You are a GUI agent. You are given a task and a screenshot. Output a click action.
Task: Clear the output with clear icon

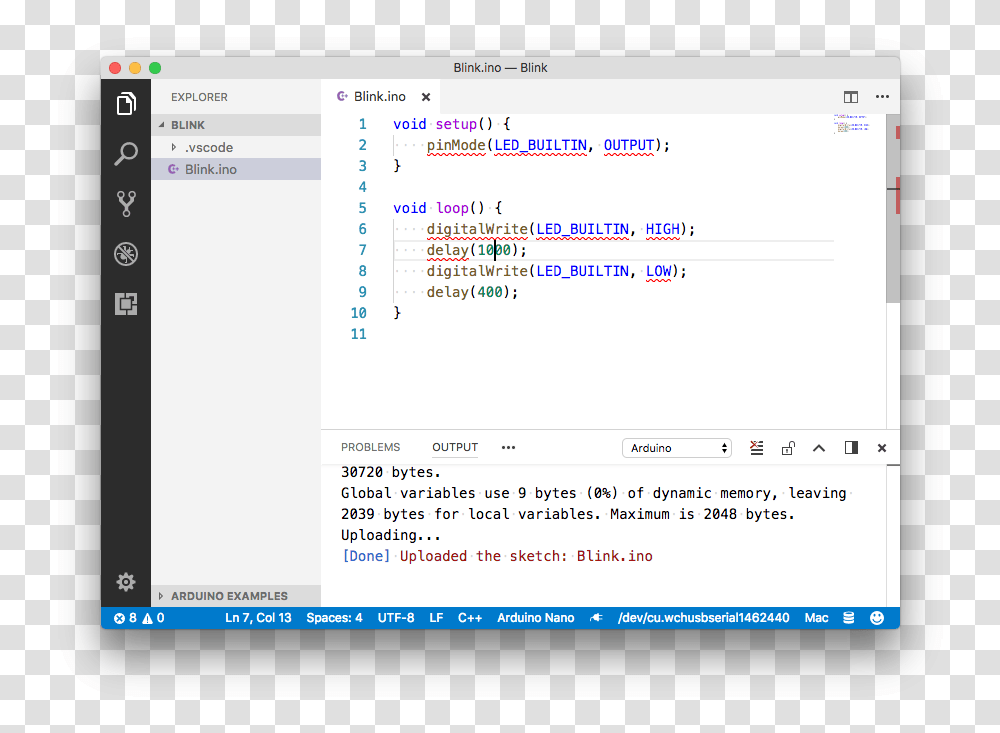(756, 448)
